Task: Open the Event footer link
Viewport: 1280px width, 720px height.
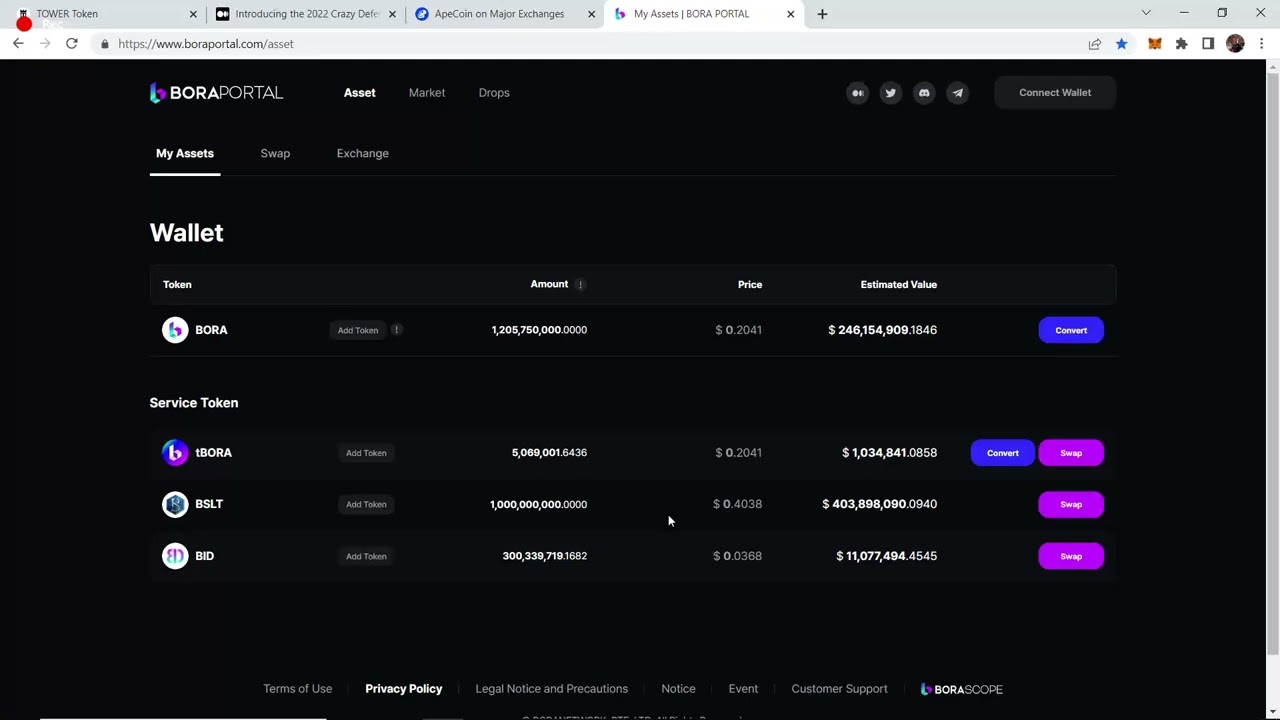Action: pos(743,689)
